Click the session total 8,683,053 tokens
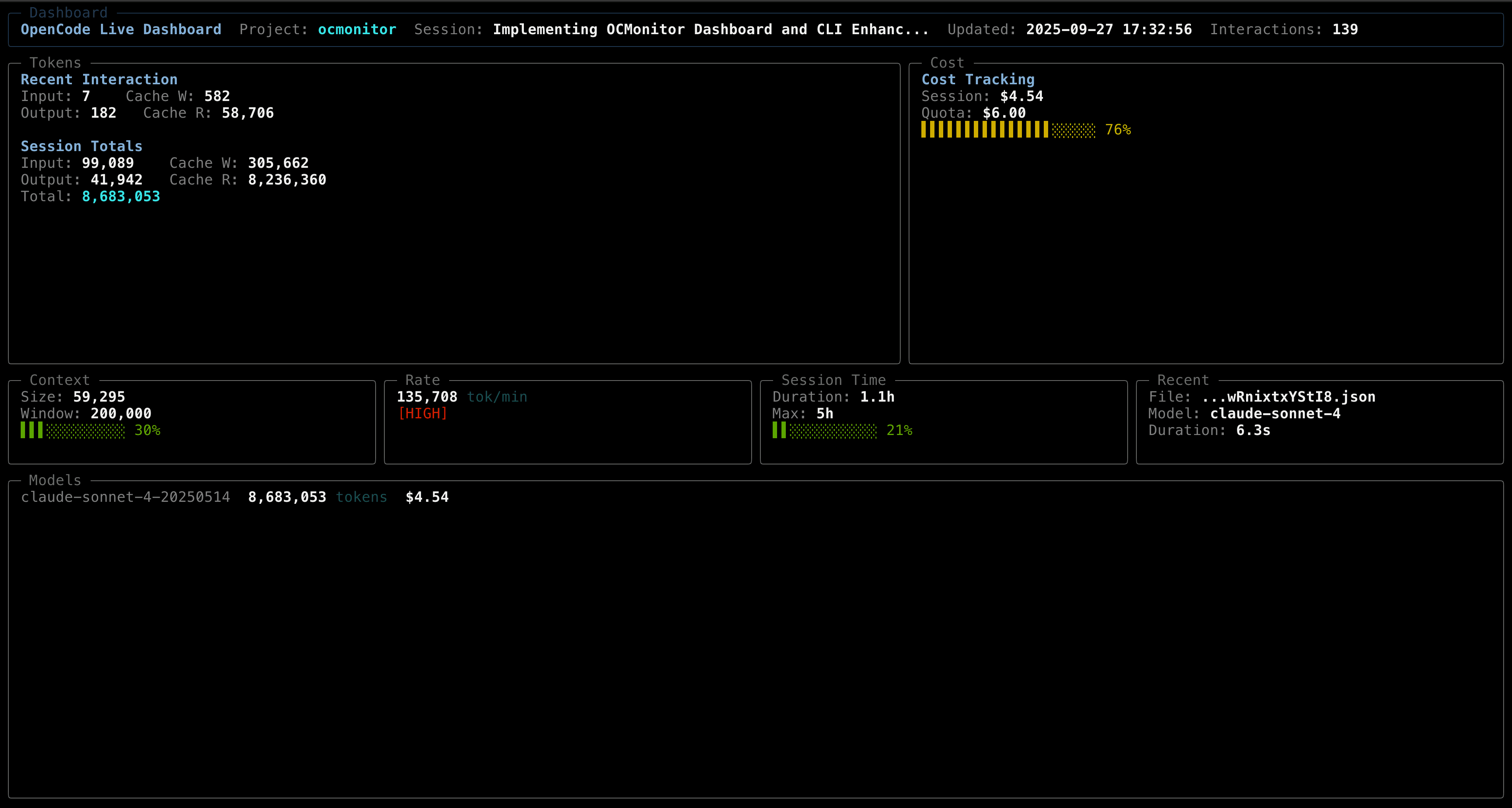The image size is (1512, 808). point(121,197)
